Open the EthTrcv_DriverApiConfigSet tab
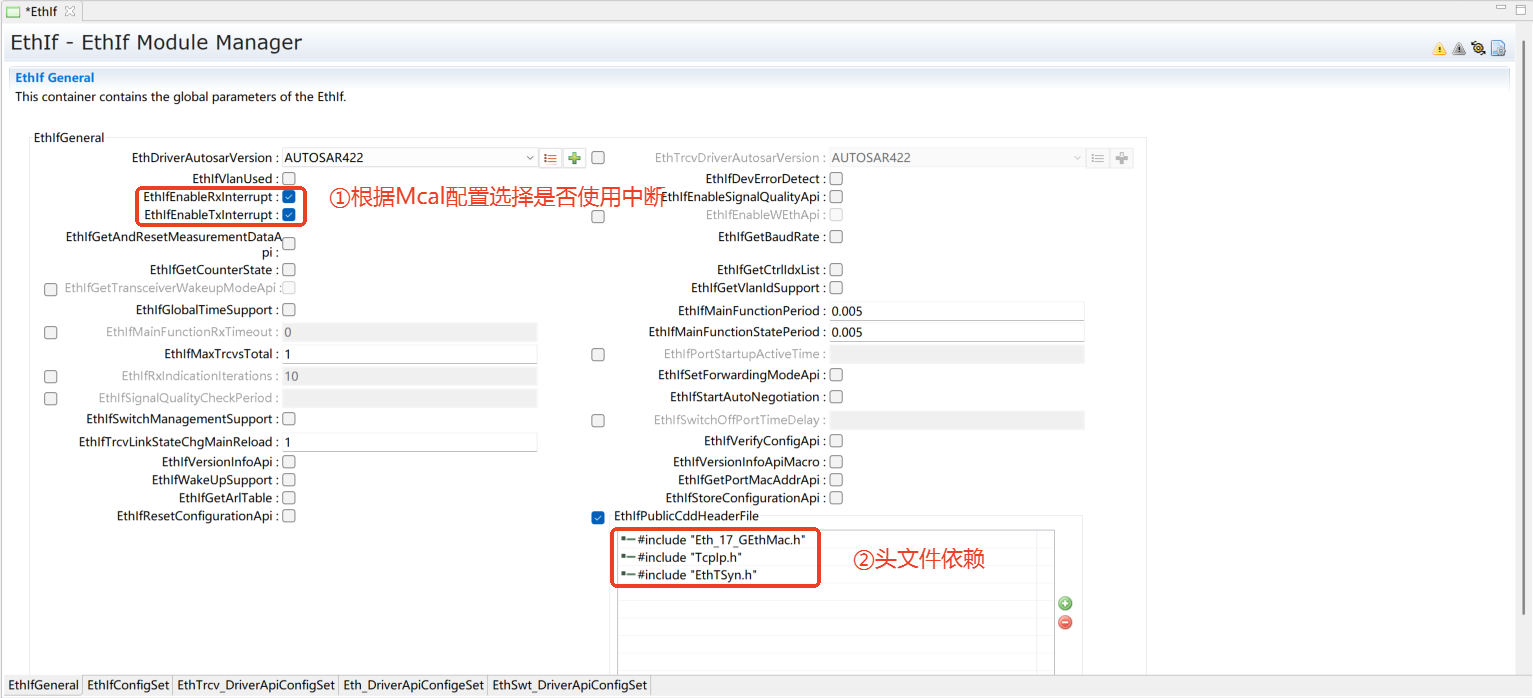The height and width of the screenshot is (698, 1533). pyautogui.click(x=256, y=685)
